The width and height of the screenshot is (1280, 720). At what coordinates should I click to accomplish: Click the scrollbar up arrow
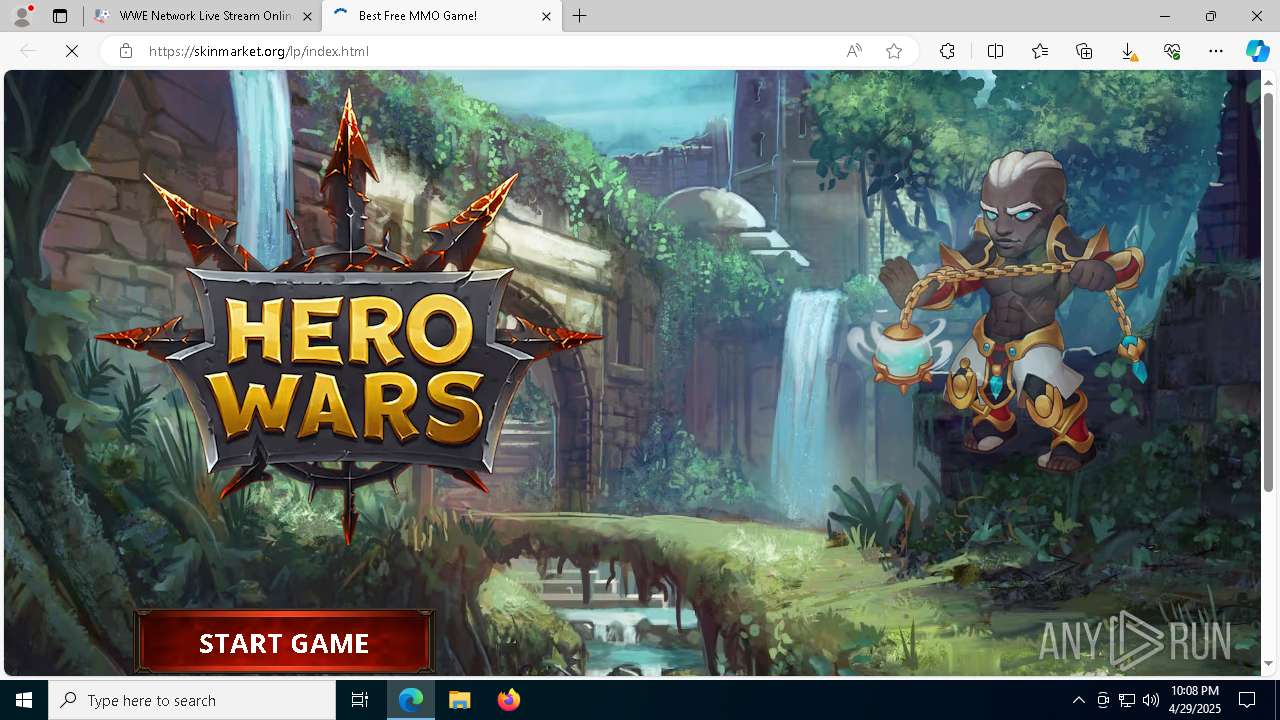1269,81
